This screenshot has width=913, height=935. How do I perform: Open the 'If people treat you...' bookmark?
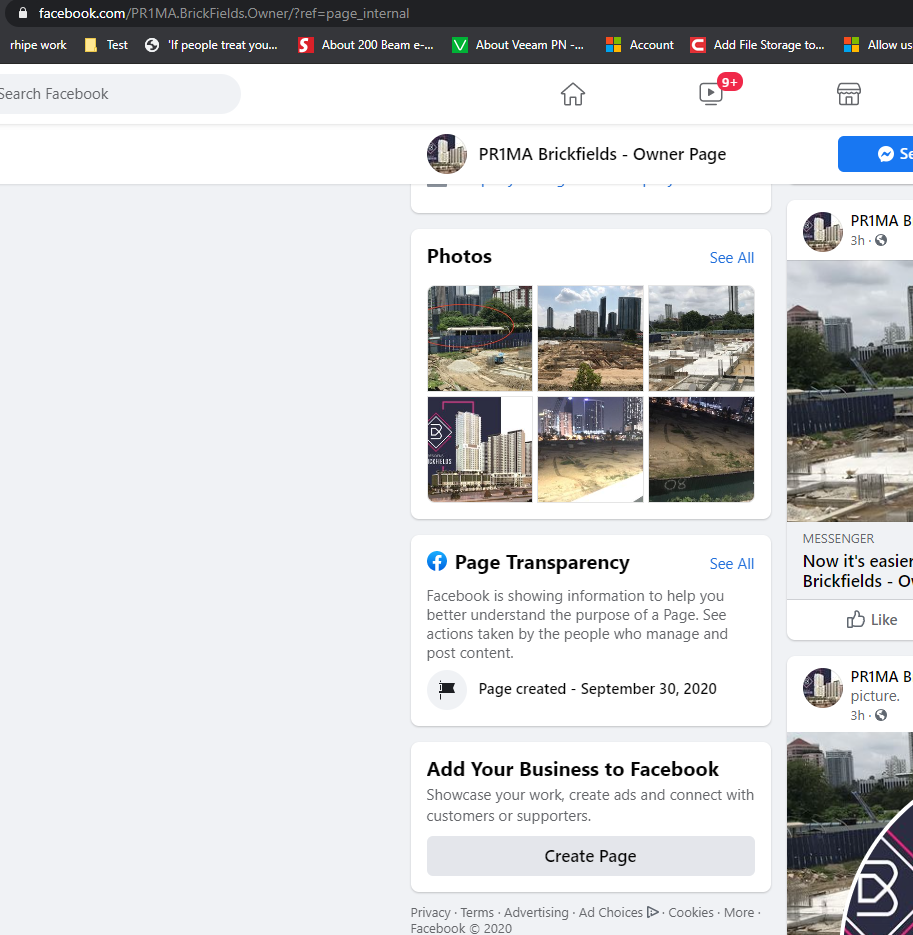[211, 45]
